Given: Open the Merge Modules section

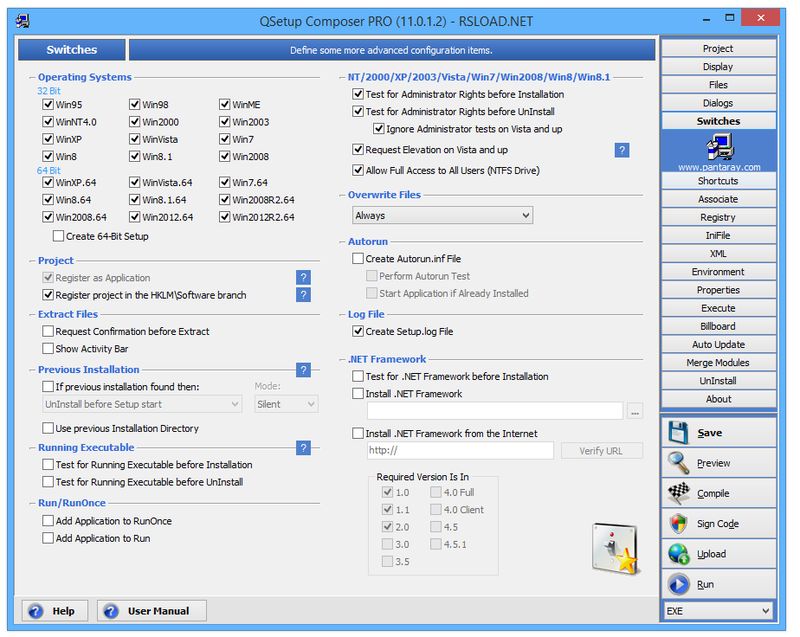Looking at the screenshot, I should [x=718, y=363].
